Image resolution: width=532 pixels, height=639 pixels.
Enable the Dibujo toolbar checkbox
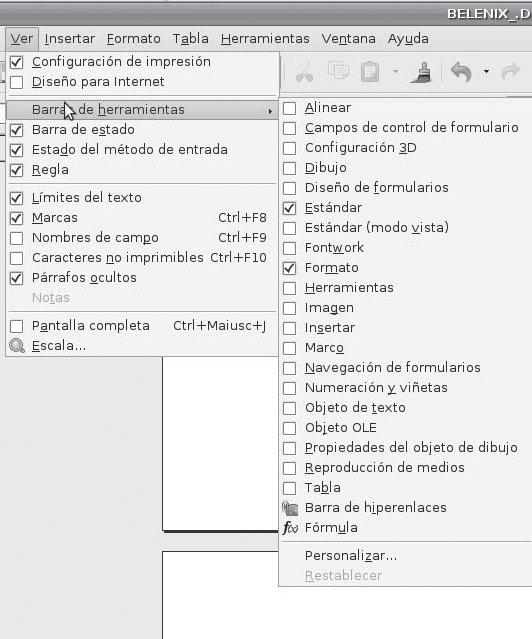coord(289,168)
